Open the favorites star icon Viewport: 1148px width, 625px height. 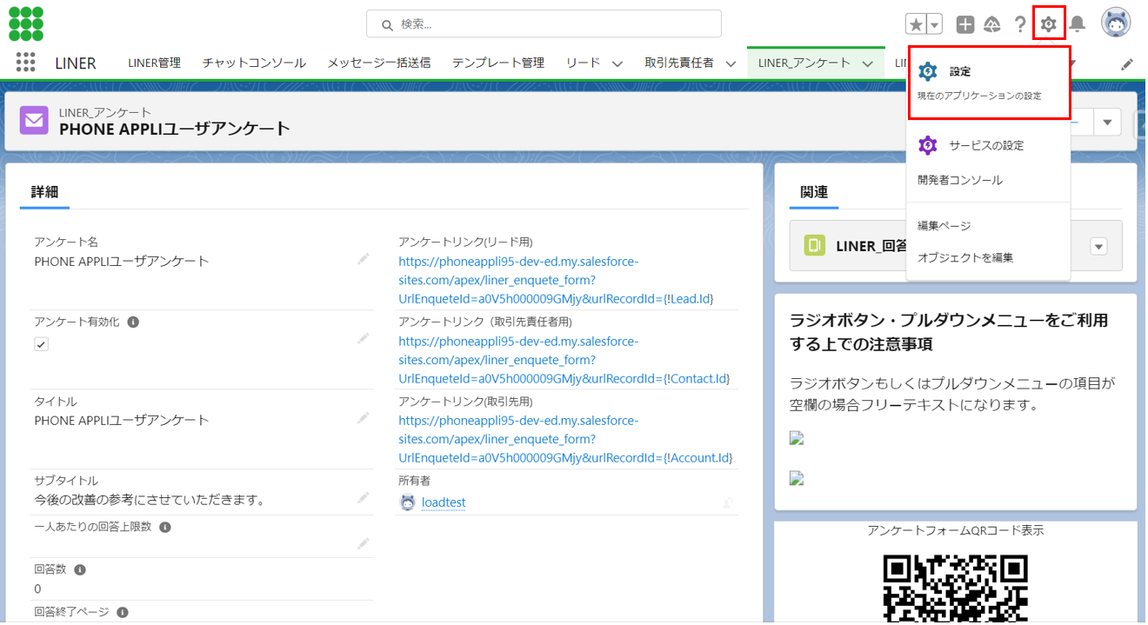pyautogui.click(x=916, y=24)
